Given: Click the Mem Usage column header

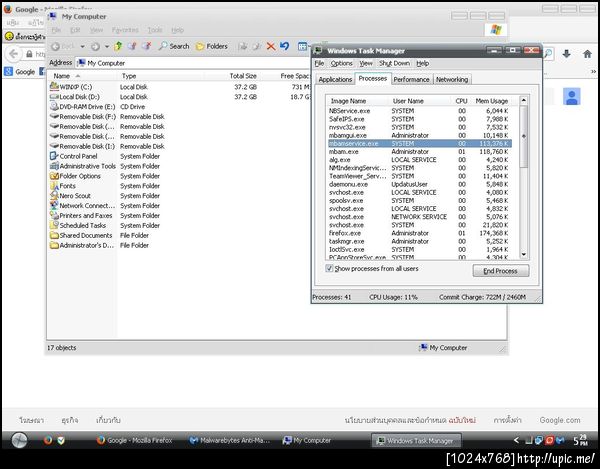Looking at the screenshot, I should click(x=494, y=101).
